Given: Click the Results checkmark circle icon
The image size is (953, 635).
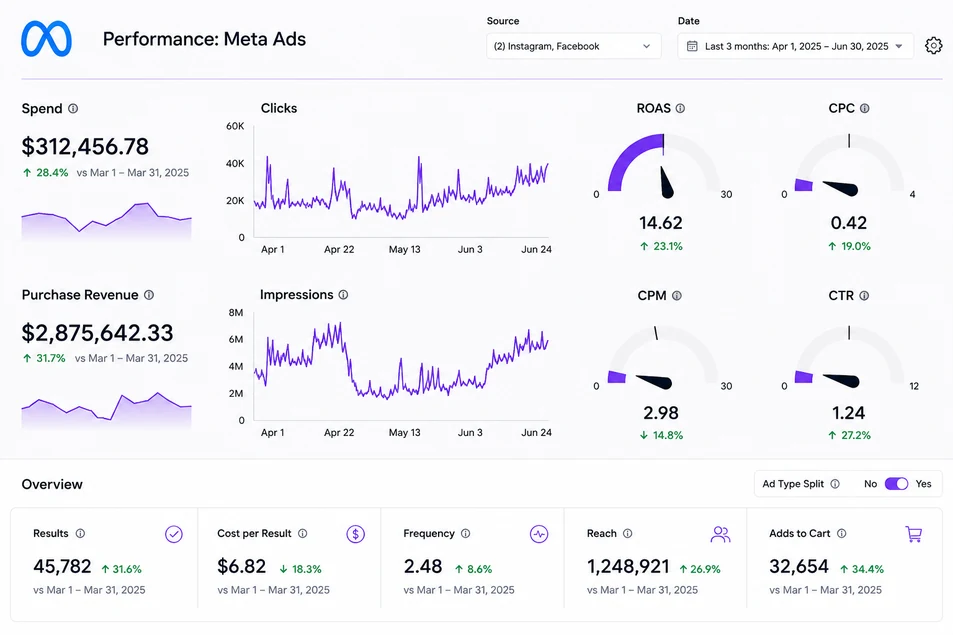Looking at the screenshot, I should tap(174, 534).
